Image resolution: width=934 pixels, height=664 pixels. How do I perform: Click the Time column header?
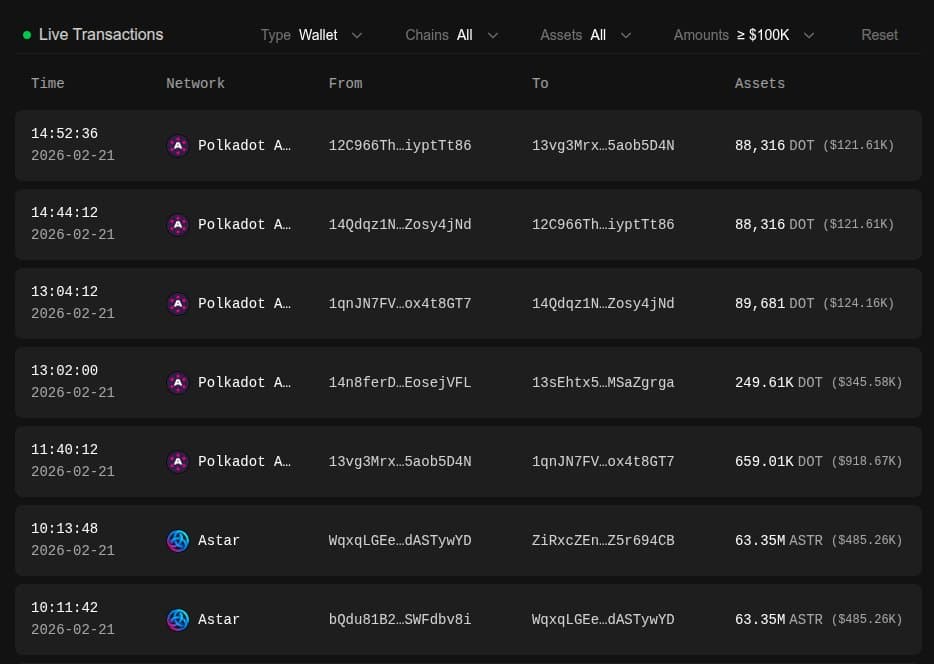point(47,83)
